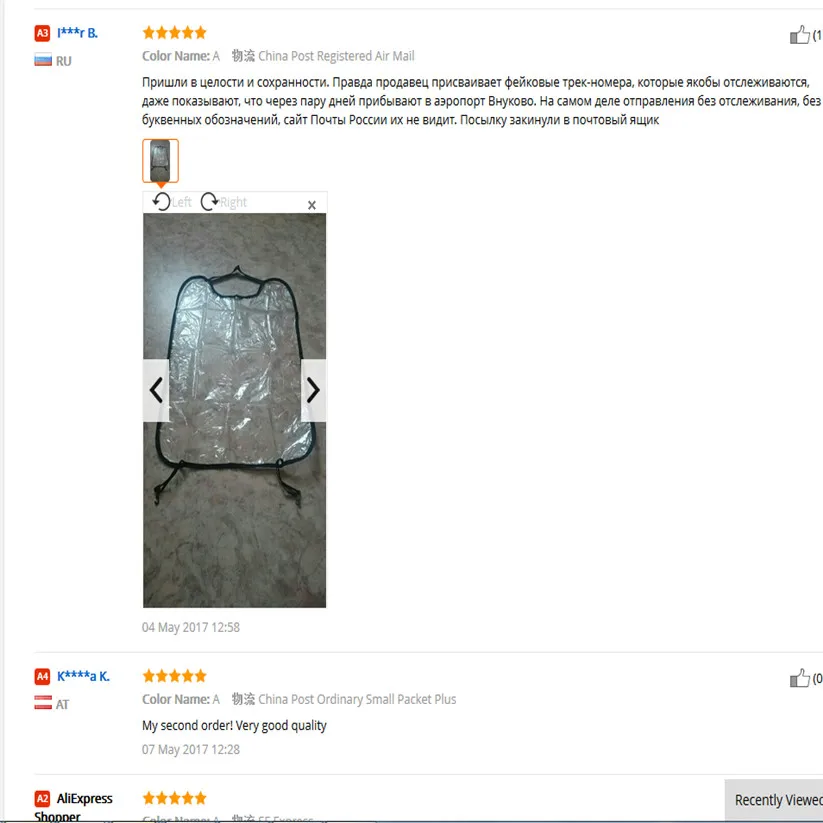This screenshot has height=823, width=823.
Task: Click the review photo thumbnail
Action: [160, 161]
